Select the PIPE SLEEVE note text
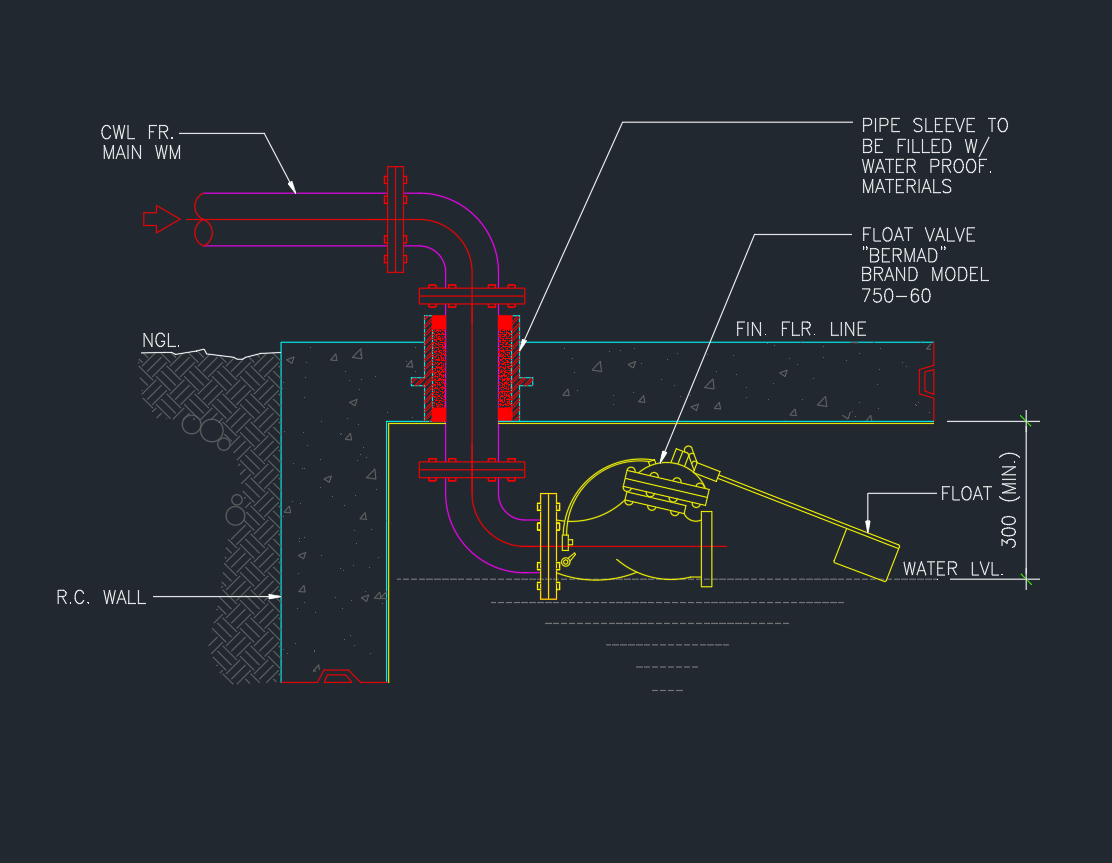1112x863 pixels. click(x=934, y=156)
